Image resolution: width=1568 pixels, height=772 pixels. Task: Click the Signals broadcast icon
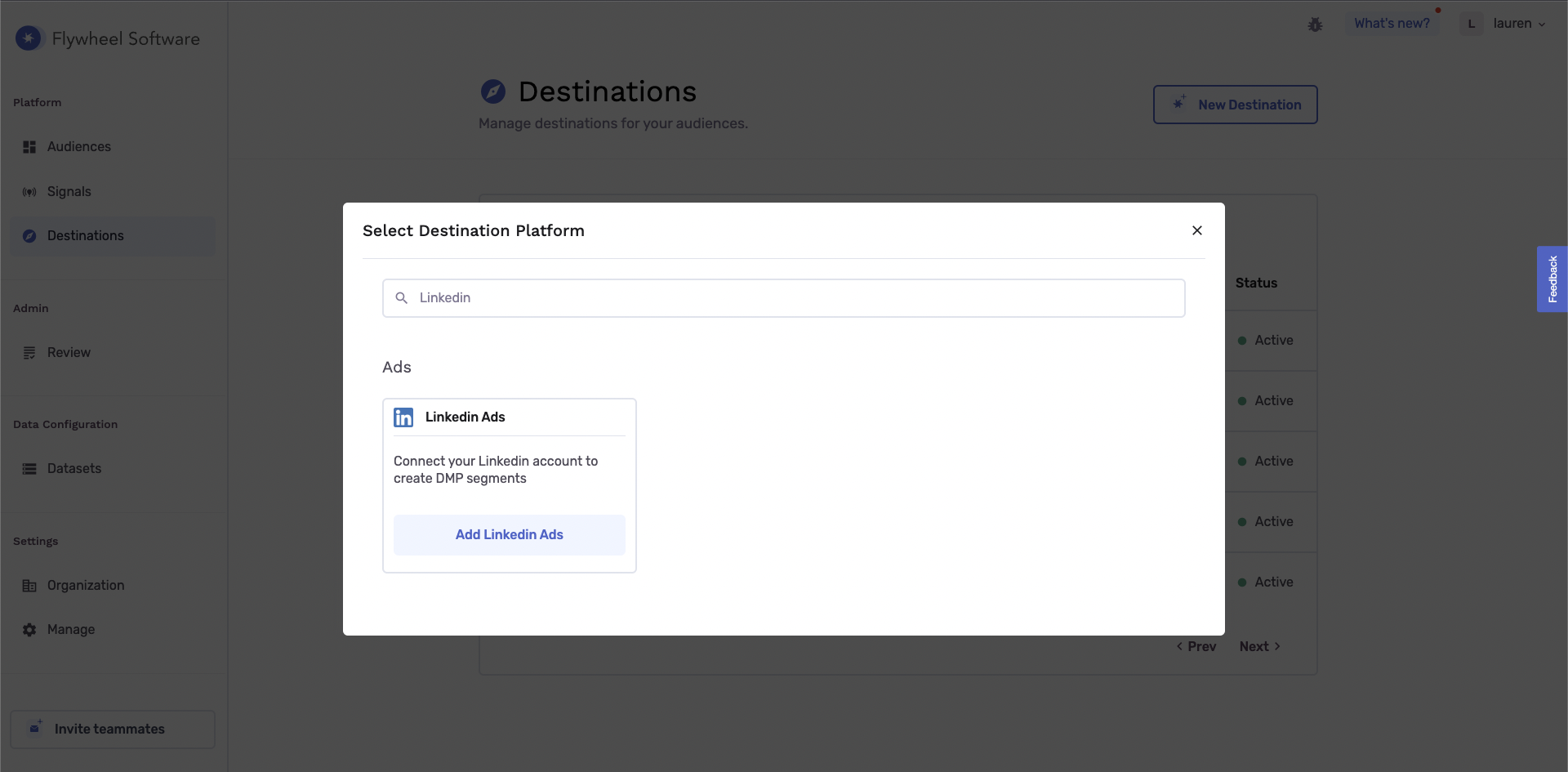[x=29, y=192]
